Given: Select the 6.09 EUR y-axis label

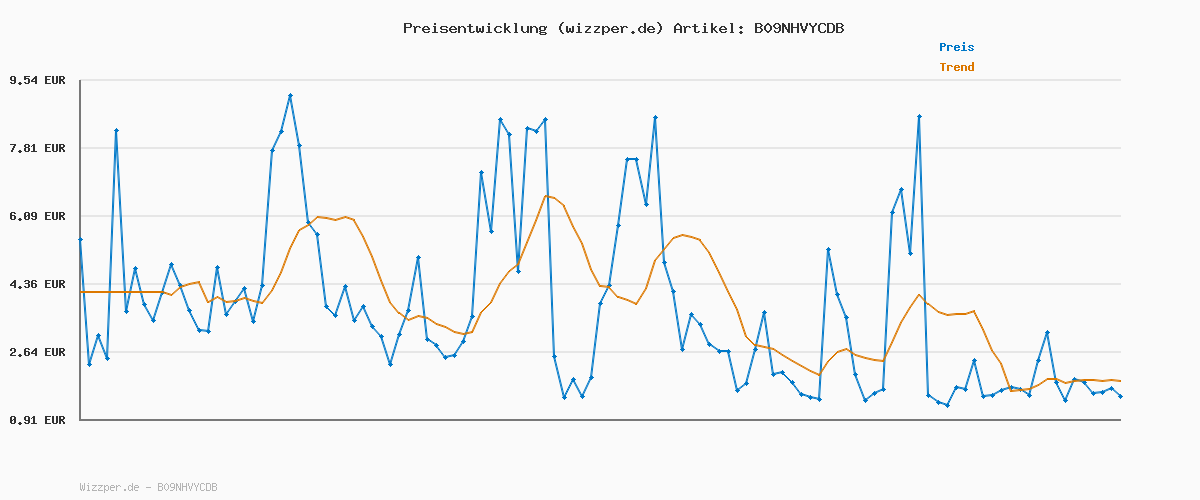Looking at the screenshot, I should point(37,216).
